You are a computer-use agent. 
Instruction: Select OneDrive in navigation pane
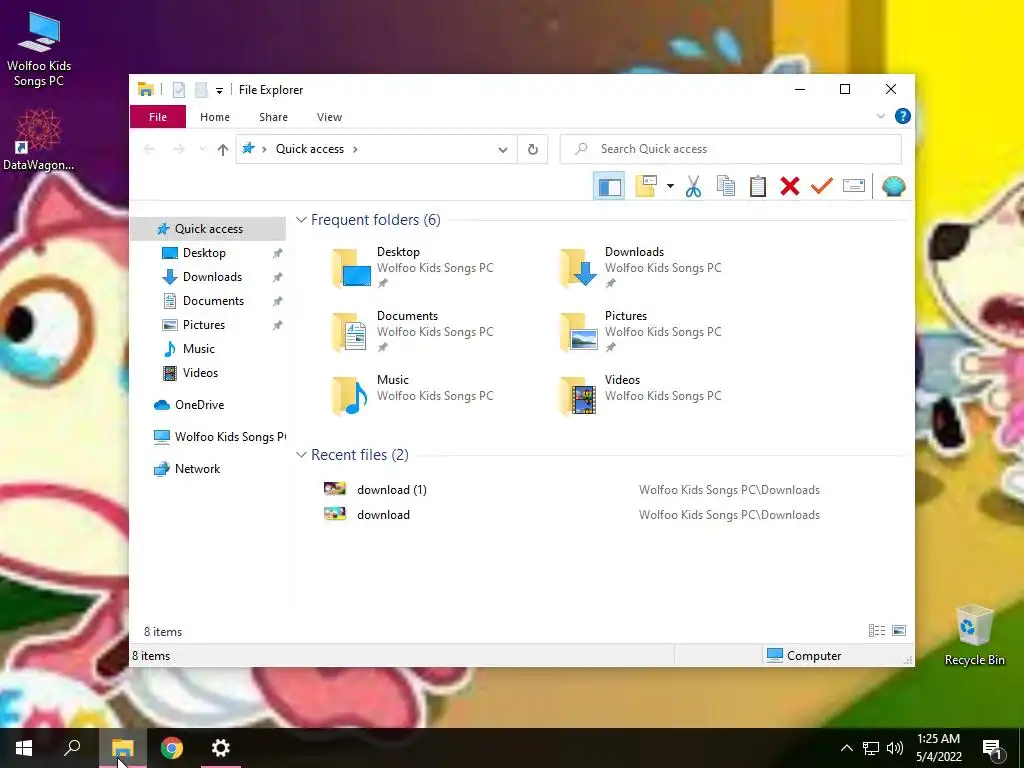pos(199,405)
